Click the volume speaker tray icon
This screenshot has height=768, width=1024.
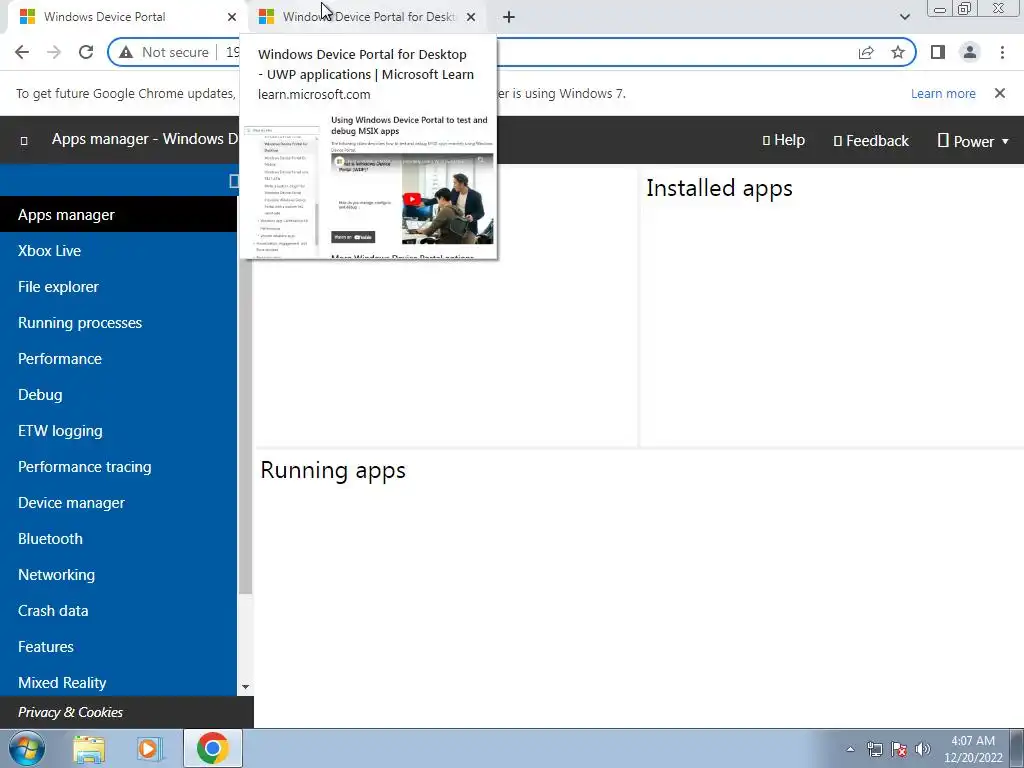[922, 749]
